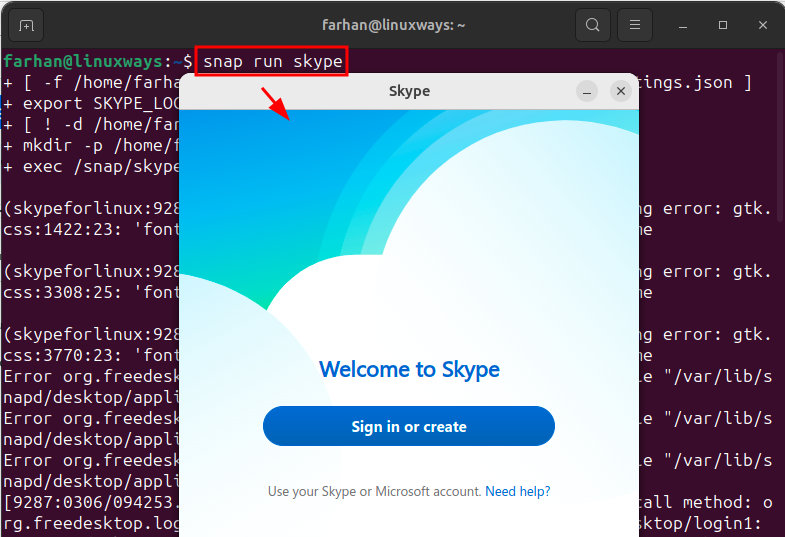
Task: Click the Welcome to Skype heading
Action: pyautogui.click(x=409, y=370)
